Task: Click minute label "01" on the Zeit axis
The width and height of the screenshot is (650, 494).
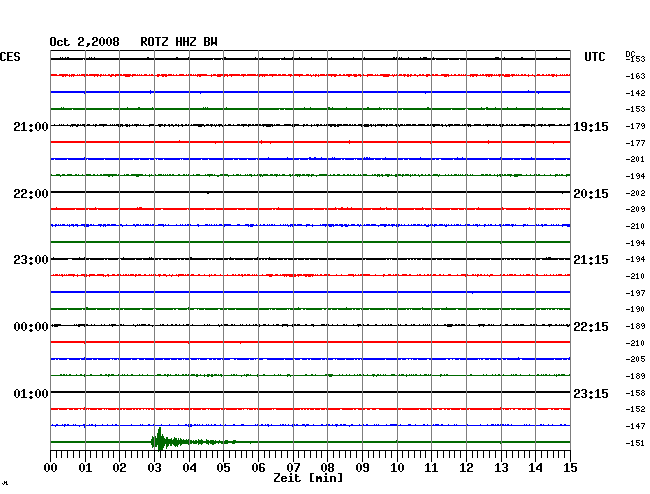Action: [85, 468]
